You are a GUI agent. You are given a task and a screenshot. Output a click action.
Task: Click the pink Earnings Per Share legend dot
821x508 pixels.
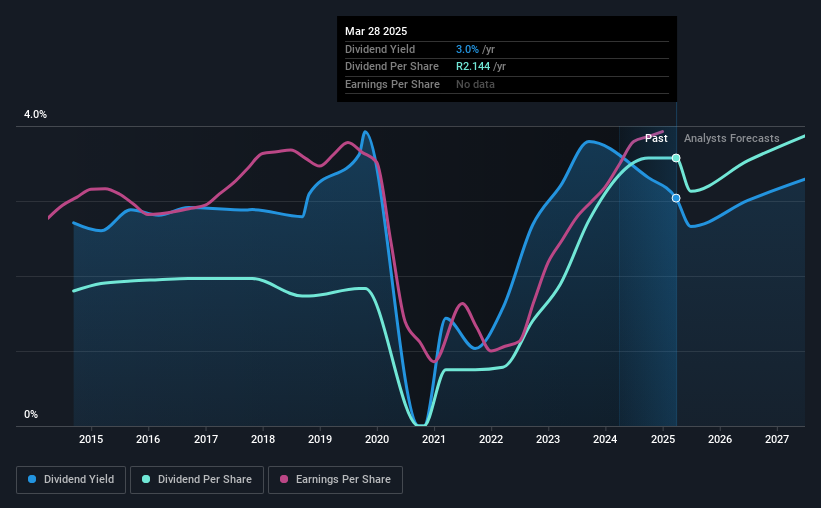click(284, 479)
